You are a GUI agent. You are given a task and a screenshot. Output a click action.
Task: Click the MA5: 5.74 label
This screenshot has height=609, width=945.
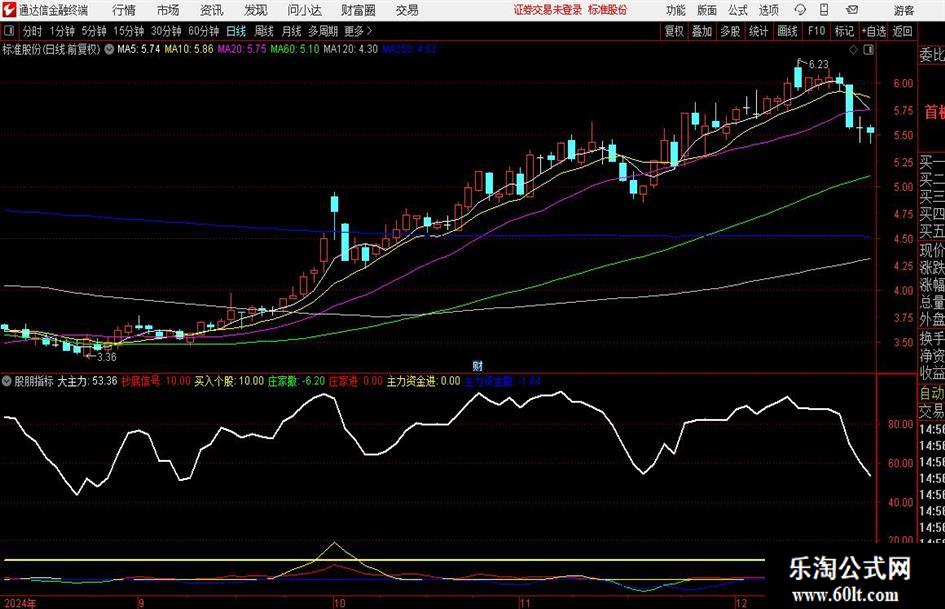tap(138, 49)
